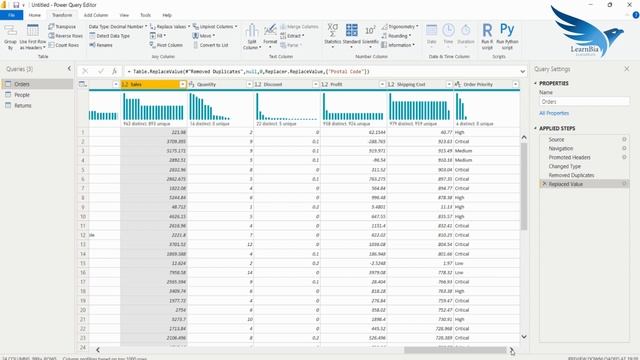The width and height of the screenshot is (640, 360).
Task: Open the Move dropdown
Action: click(x=204, y=36)
